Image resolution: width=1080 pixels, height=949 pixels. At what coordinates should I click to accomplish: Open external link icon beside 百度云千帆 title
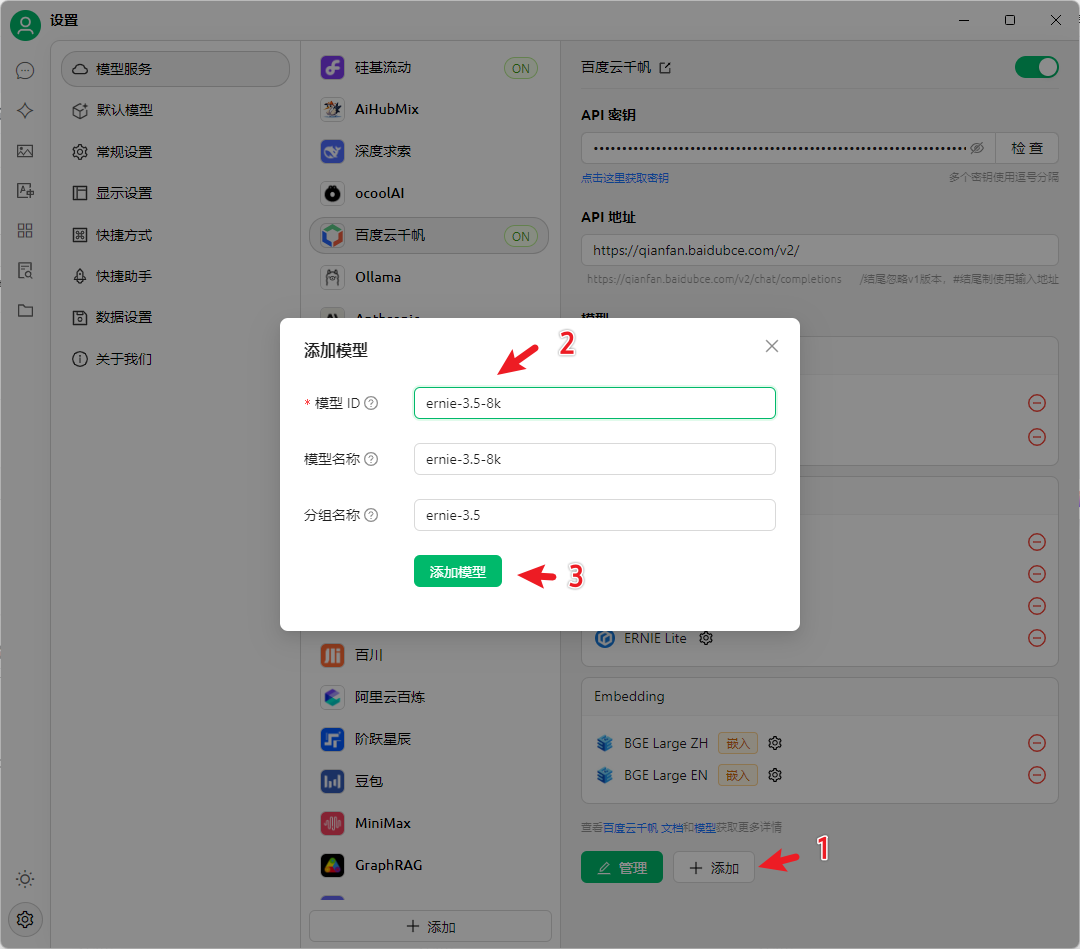(x=665, y=67)
